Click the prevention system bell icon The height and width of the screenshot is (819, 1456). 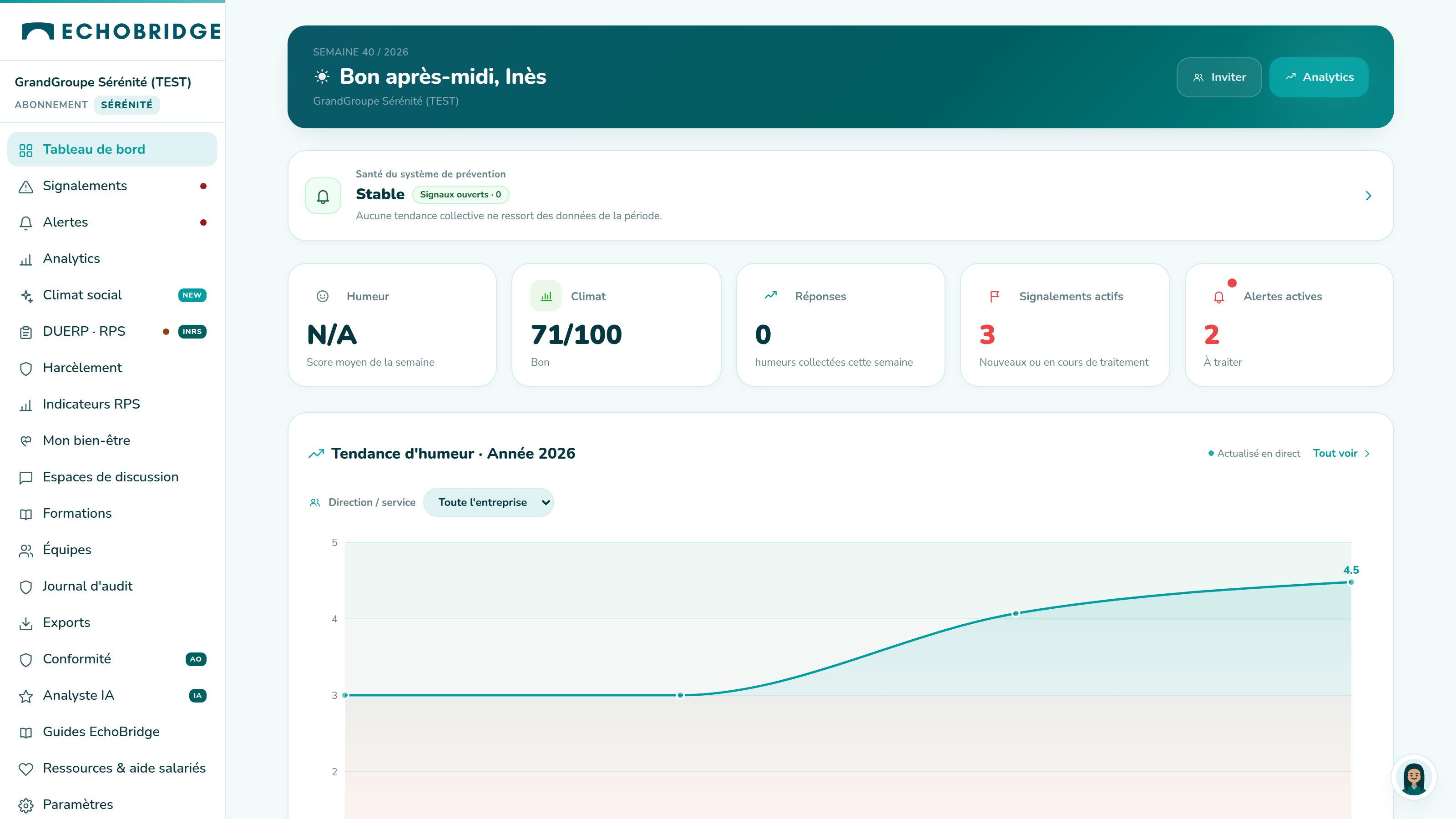point(323,196)
